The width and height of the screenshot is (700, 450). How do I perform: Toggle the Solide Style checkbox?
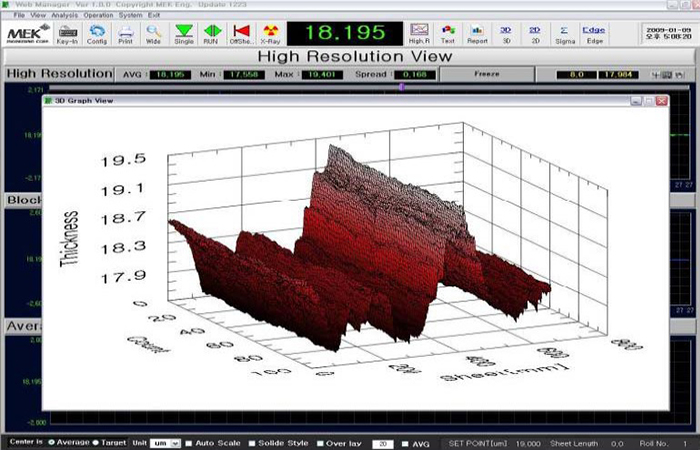pyautogui.click(x=250, y=442)
